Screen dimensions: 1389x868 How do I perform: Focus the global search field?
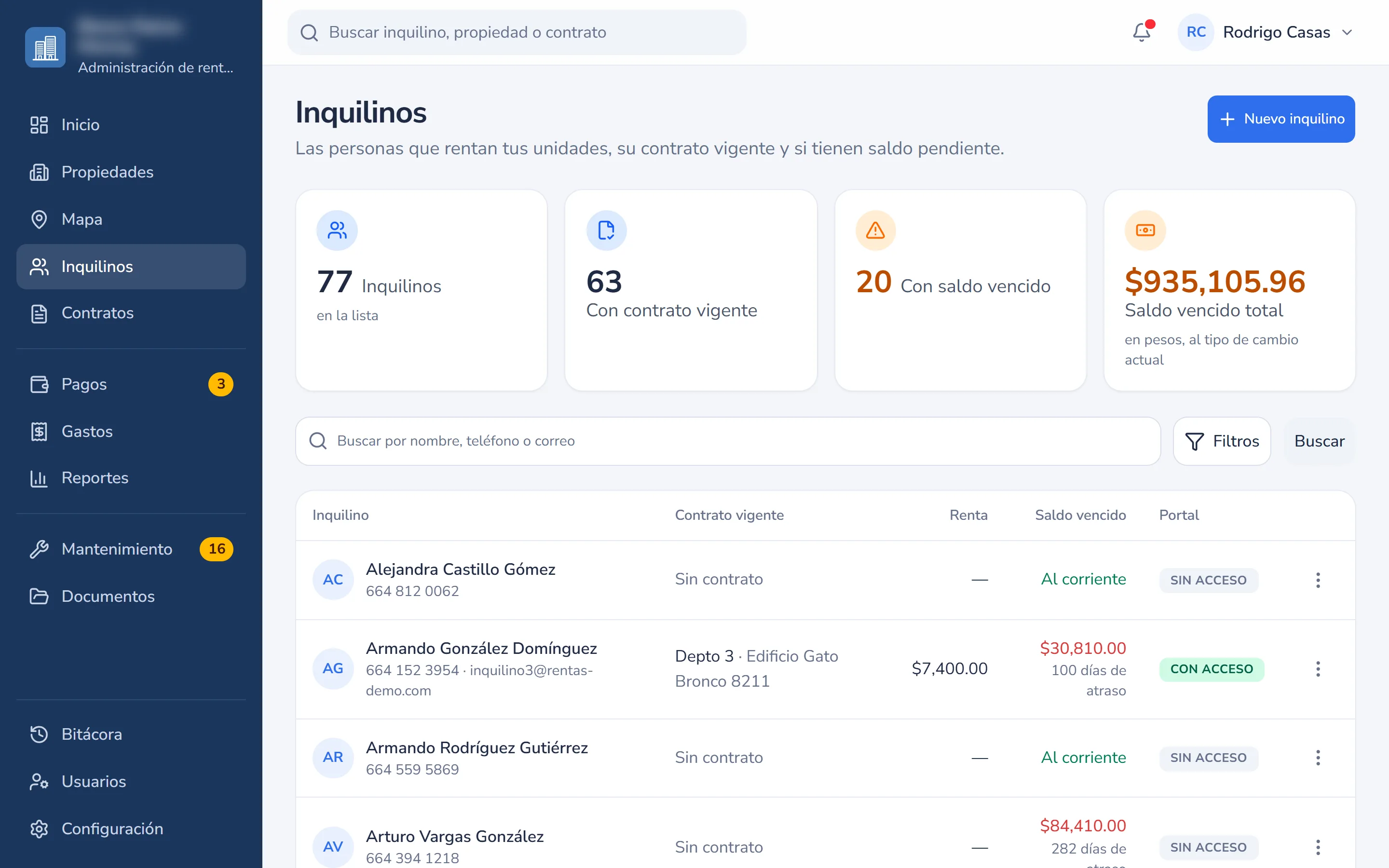pyautogui.click(x=517, y=32)
